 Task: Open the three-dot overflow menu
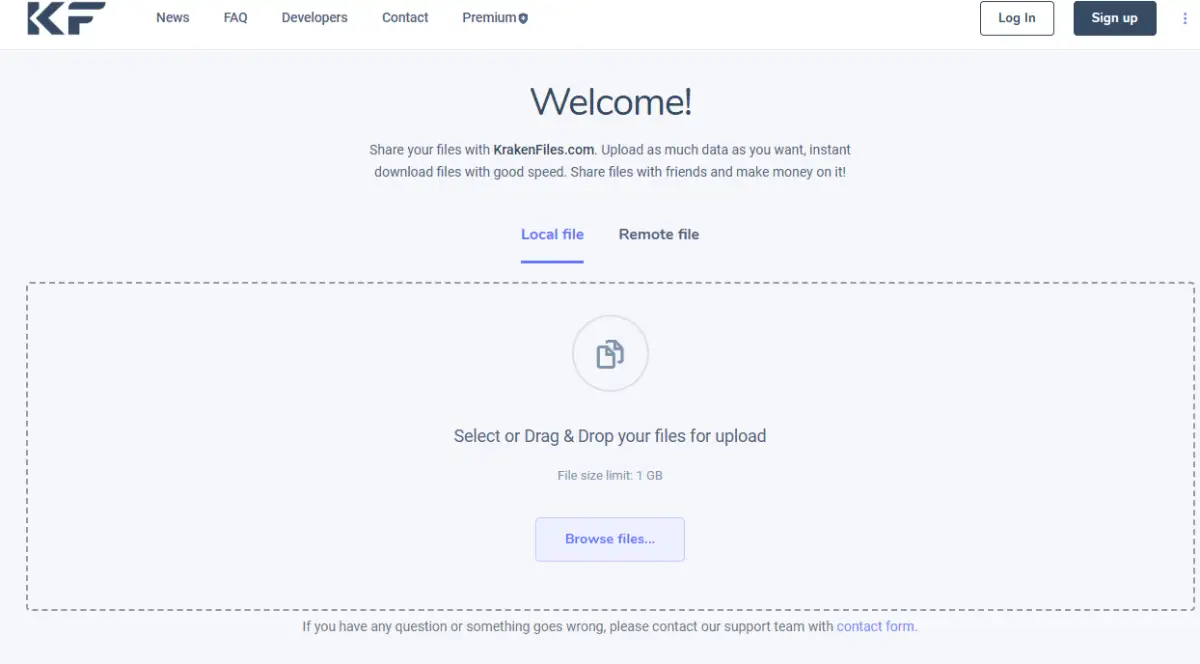(x=1186, y=18)
